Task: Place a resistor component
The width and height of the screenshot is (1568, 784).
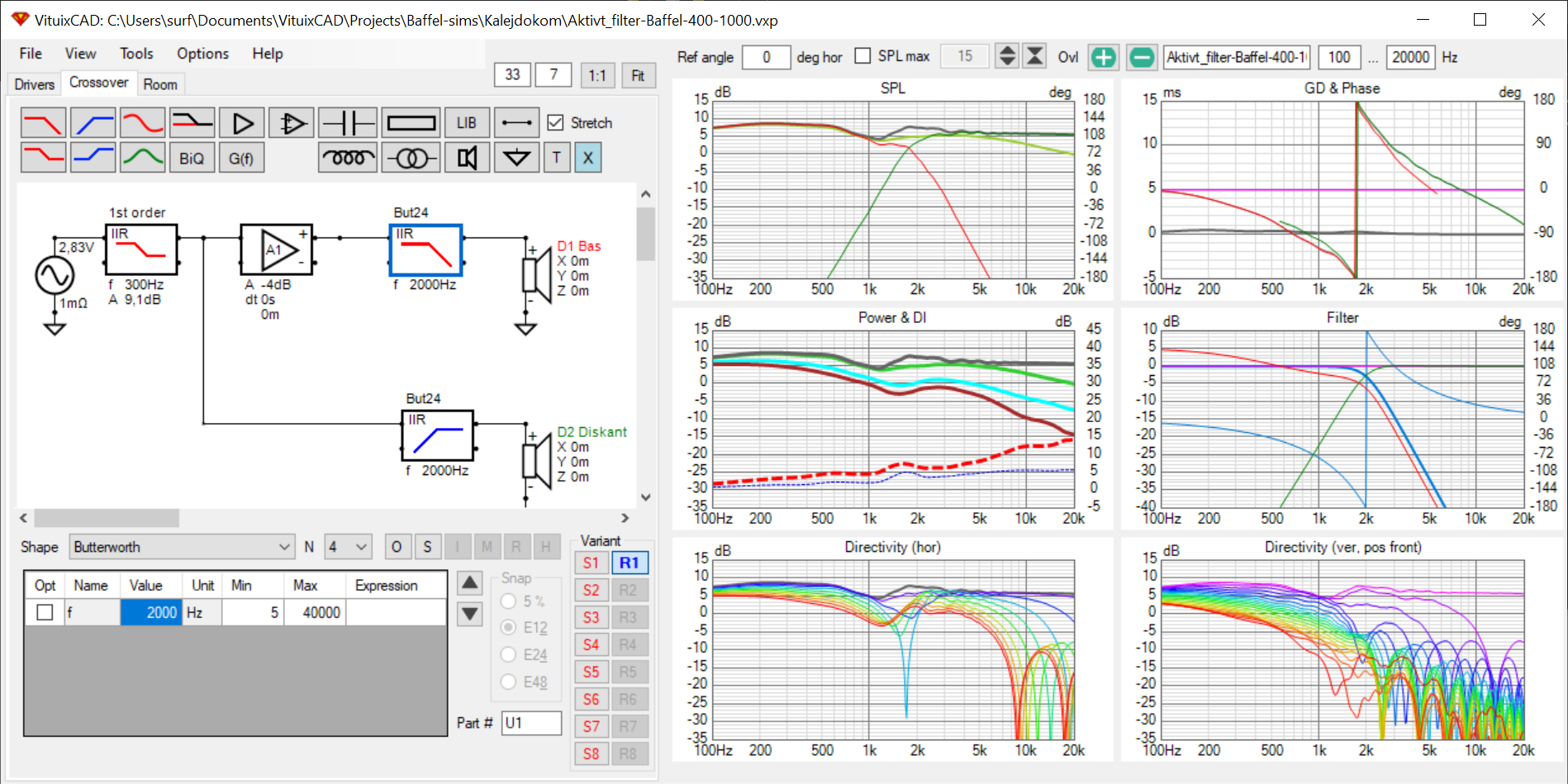Action: click(411, 123)
